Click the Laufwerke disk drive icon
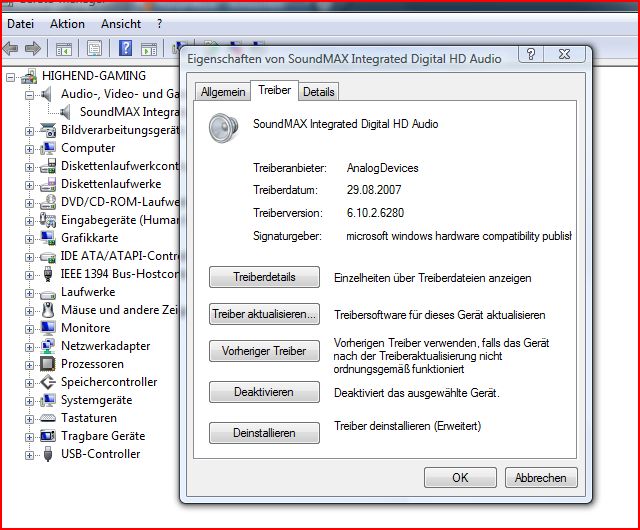Screen dimensions: 640x530 click(x=48, y=293)
